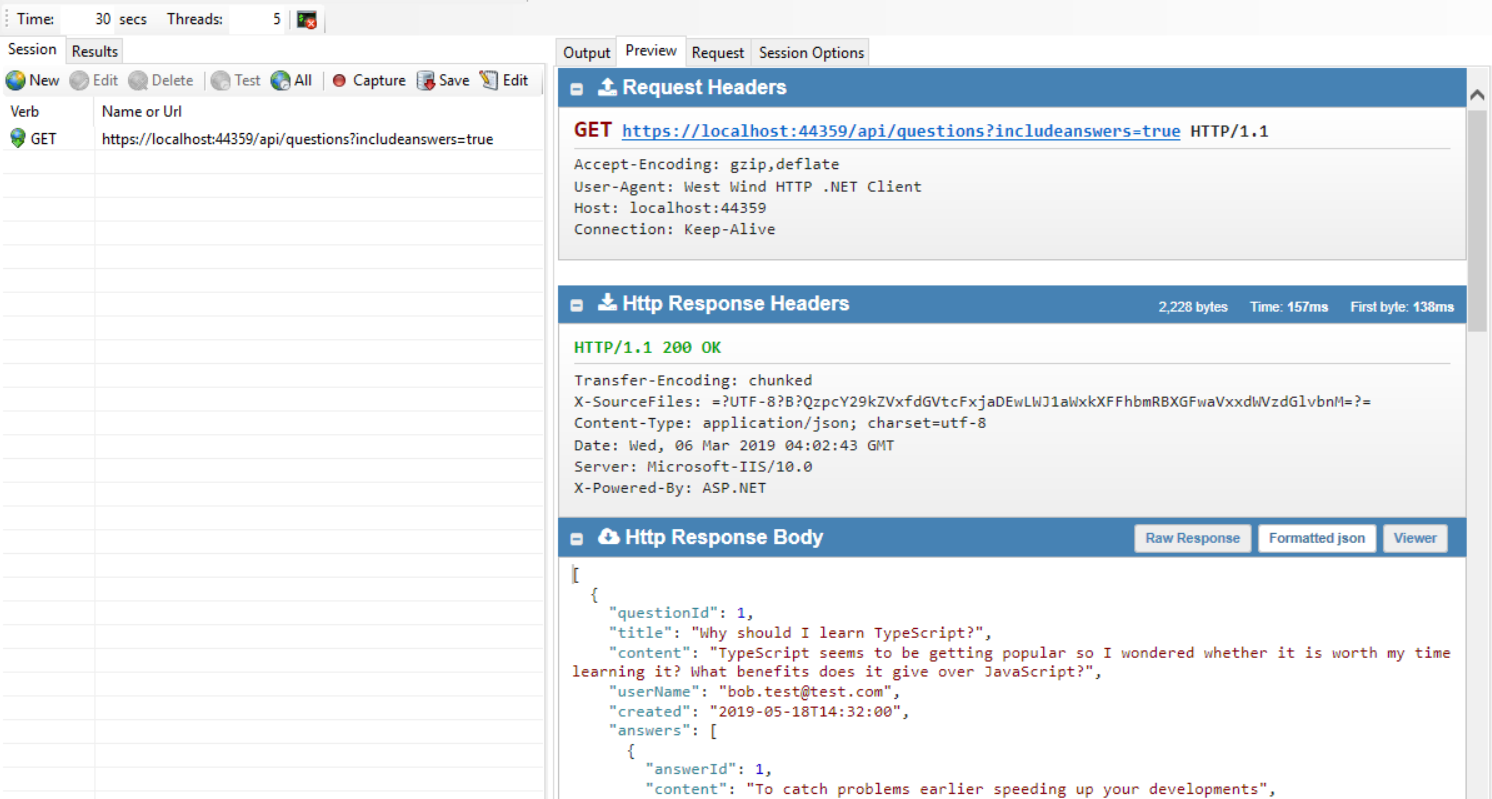Click the Formatted json button
The height and width of the screenshot is (799, 1492).
[1316, 538]
